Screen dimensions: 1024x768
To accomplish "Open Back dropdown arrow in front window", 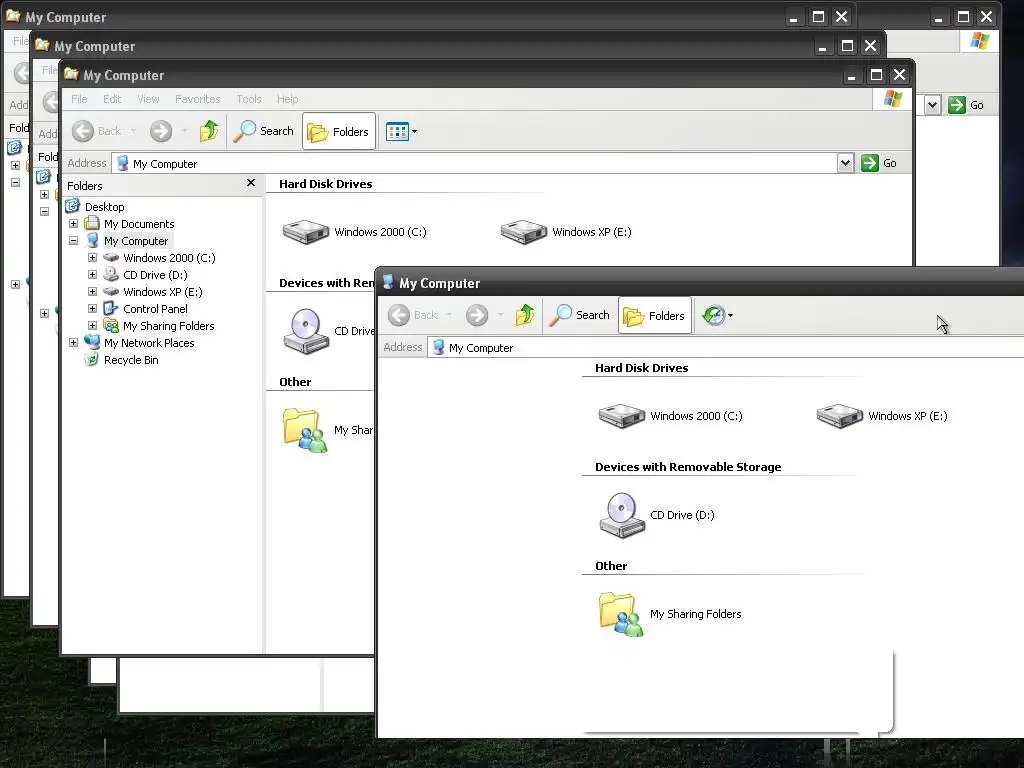I will 449,315.
